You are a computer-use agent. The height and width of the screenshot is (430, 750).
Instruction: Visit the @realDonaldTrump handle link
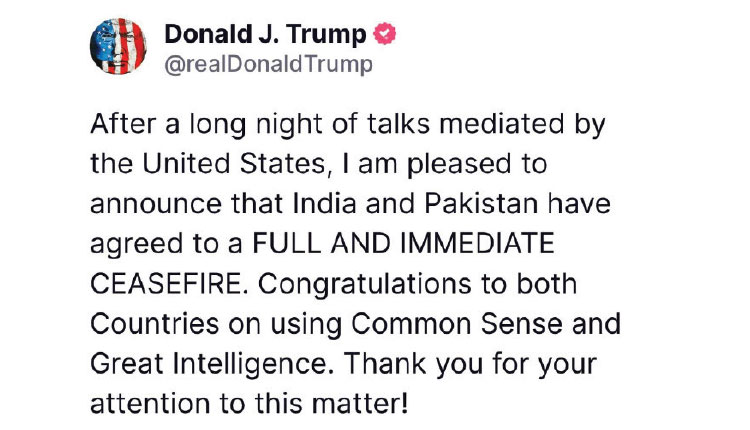(268, 64)
